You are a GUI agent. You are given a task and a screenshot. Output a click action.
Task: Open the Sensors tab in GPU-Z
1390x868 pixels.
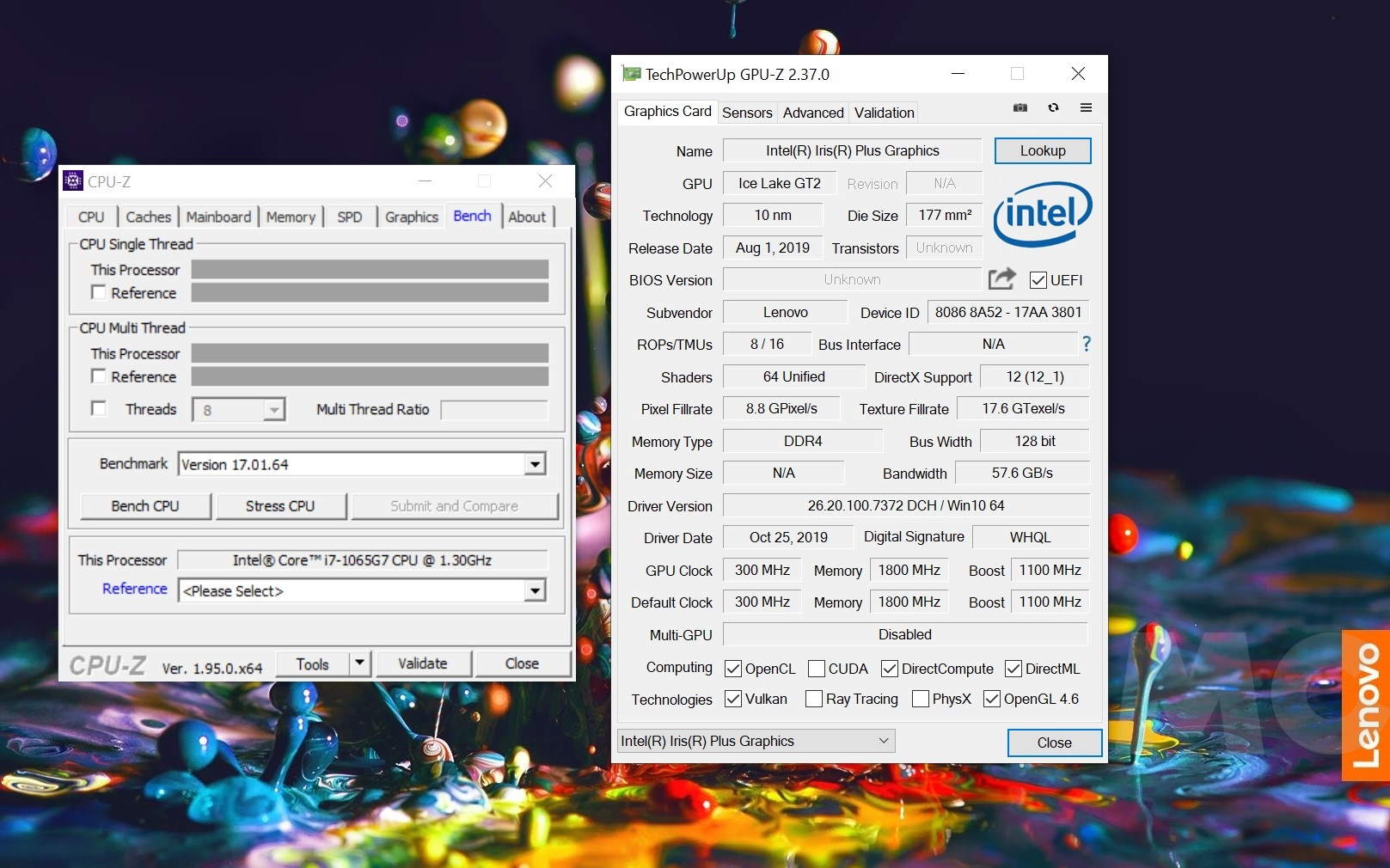coord(747,113)
